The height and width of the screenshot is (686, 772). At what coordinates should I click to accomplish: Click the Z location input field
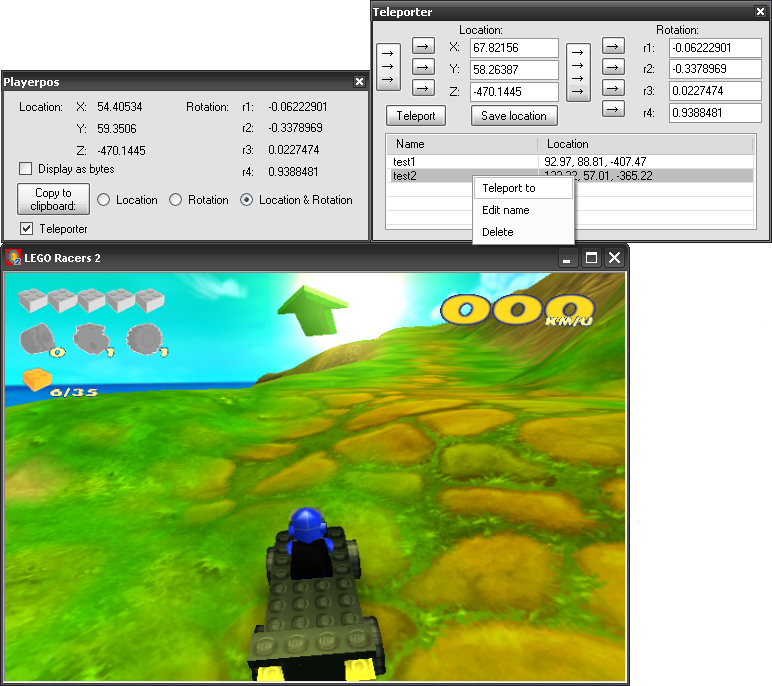click(x=514, y=92)
